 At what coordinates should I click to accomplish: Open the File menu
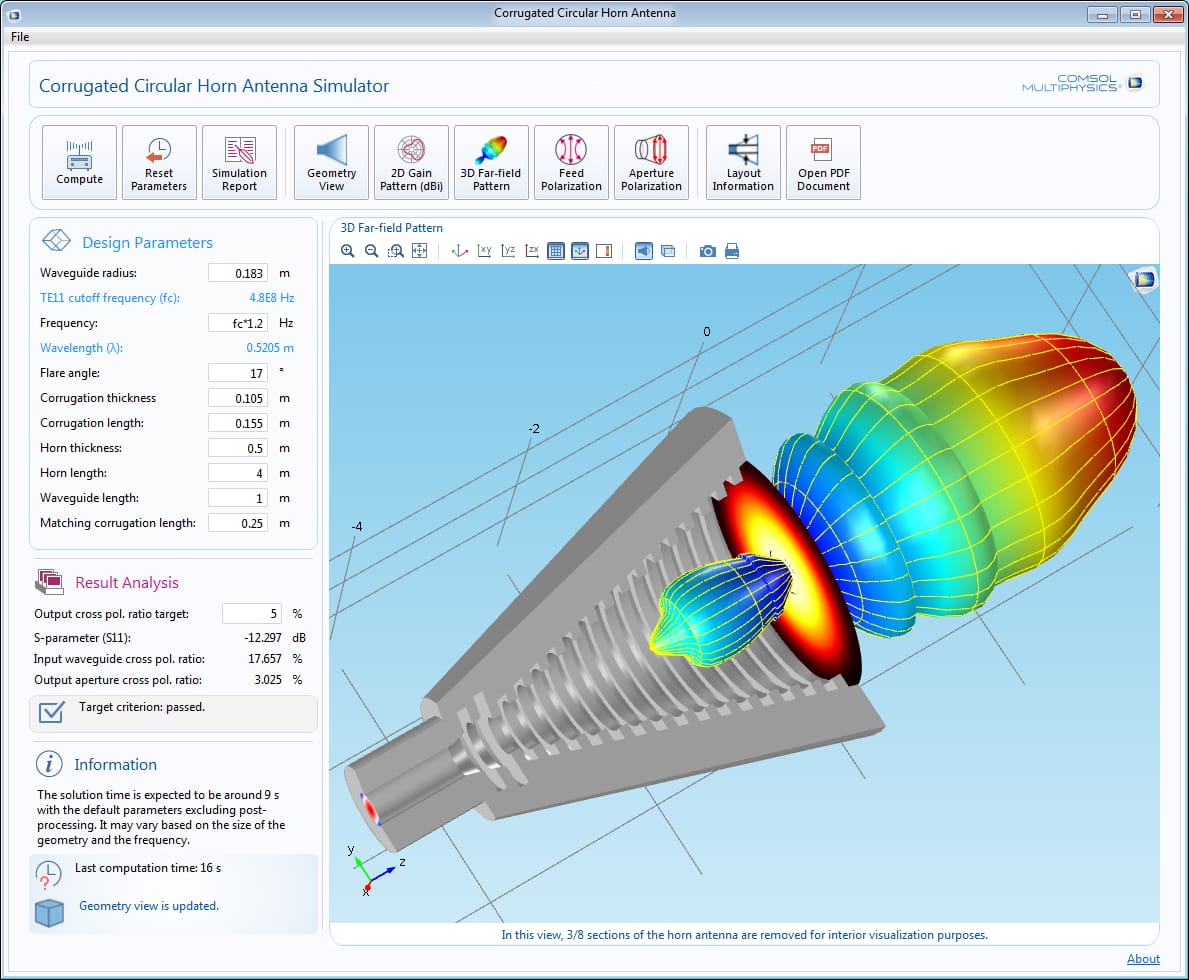20,37
